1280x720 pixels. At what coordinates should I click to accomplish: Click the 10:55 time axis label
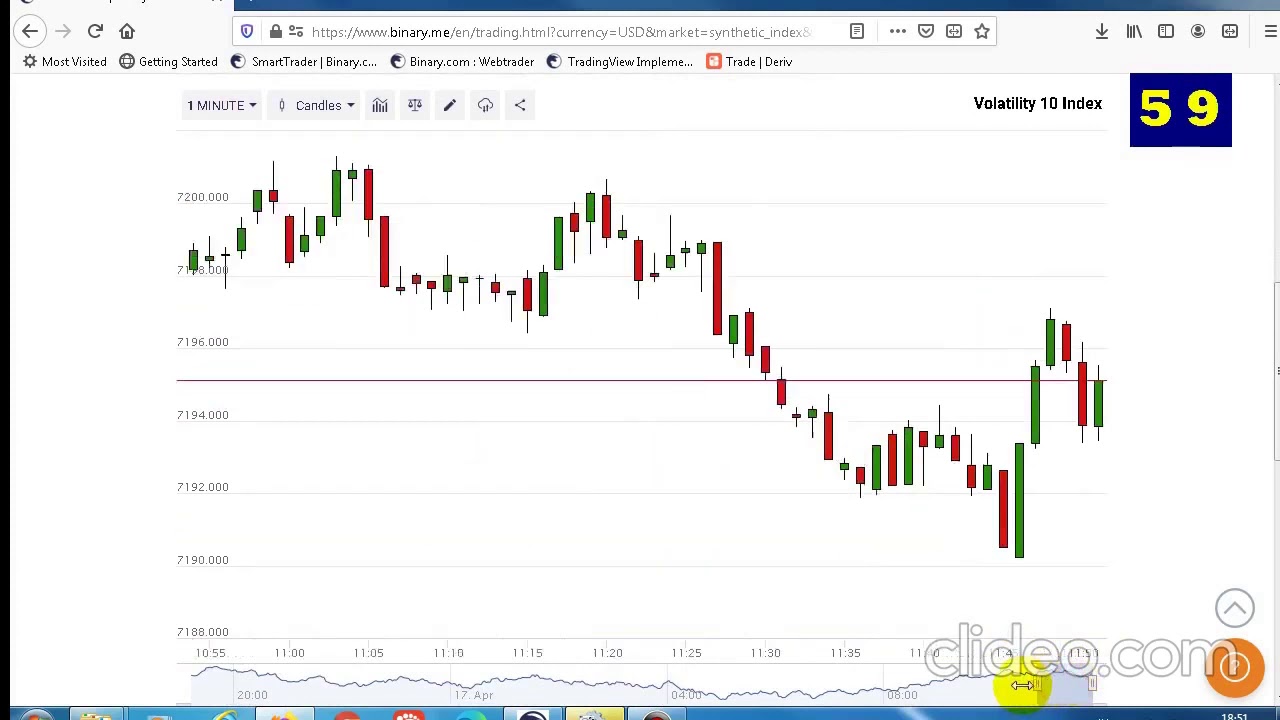(210, 653)
